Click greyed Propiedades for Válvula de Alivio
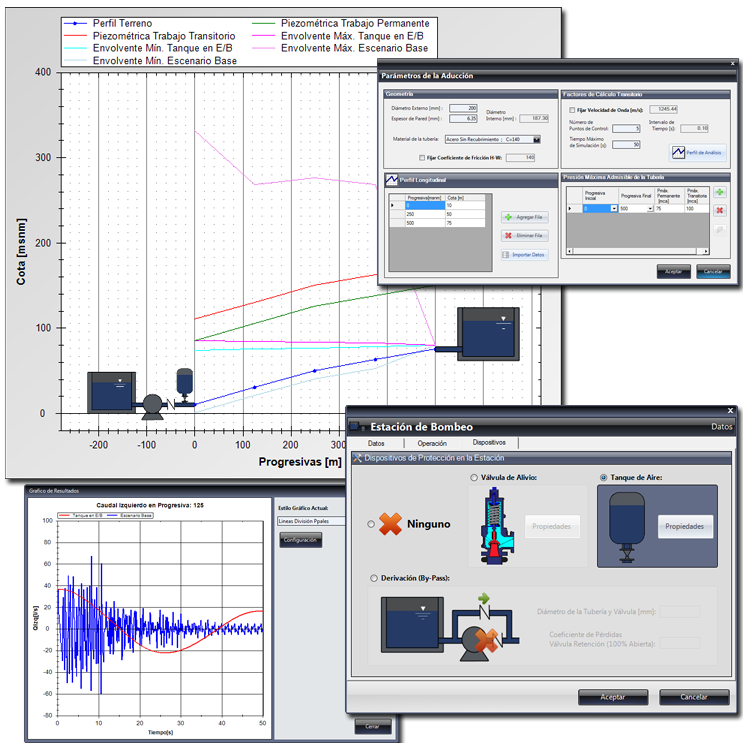 pos(552,526)
